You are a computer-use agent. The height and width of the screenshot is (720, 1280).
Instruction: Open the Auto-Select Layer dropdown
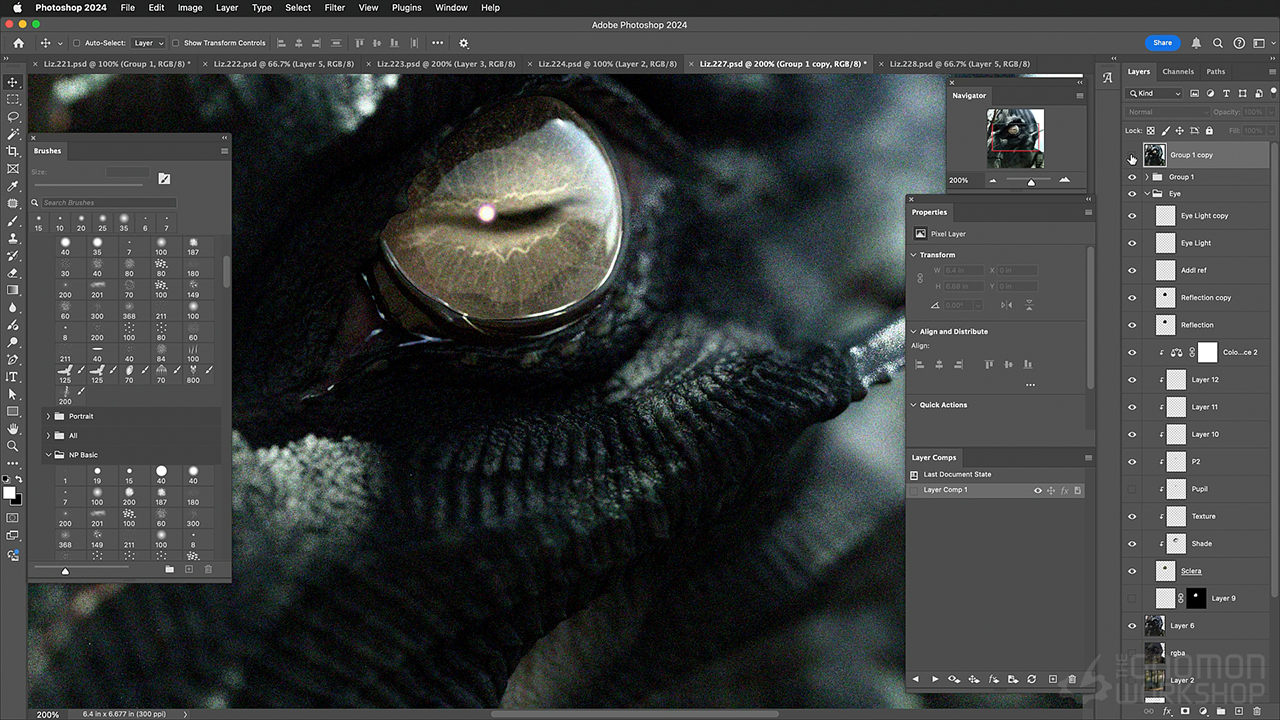tap(148, 43)
